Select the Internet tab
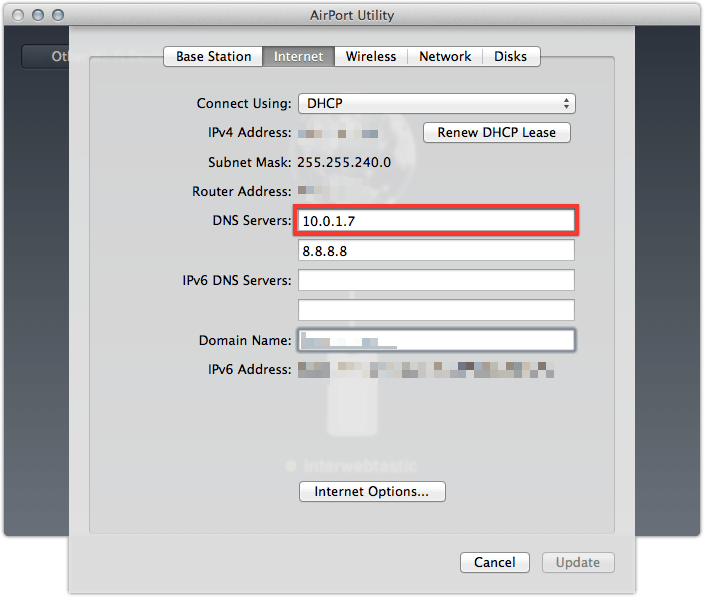 298,57
